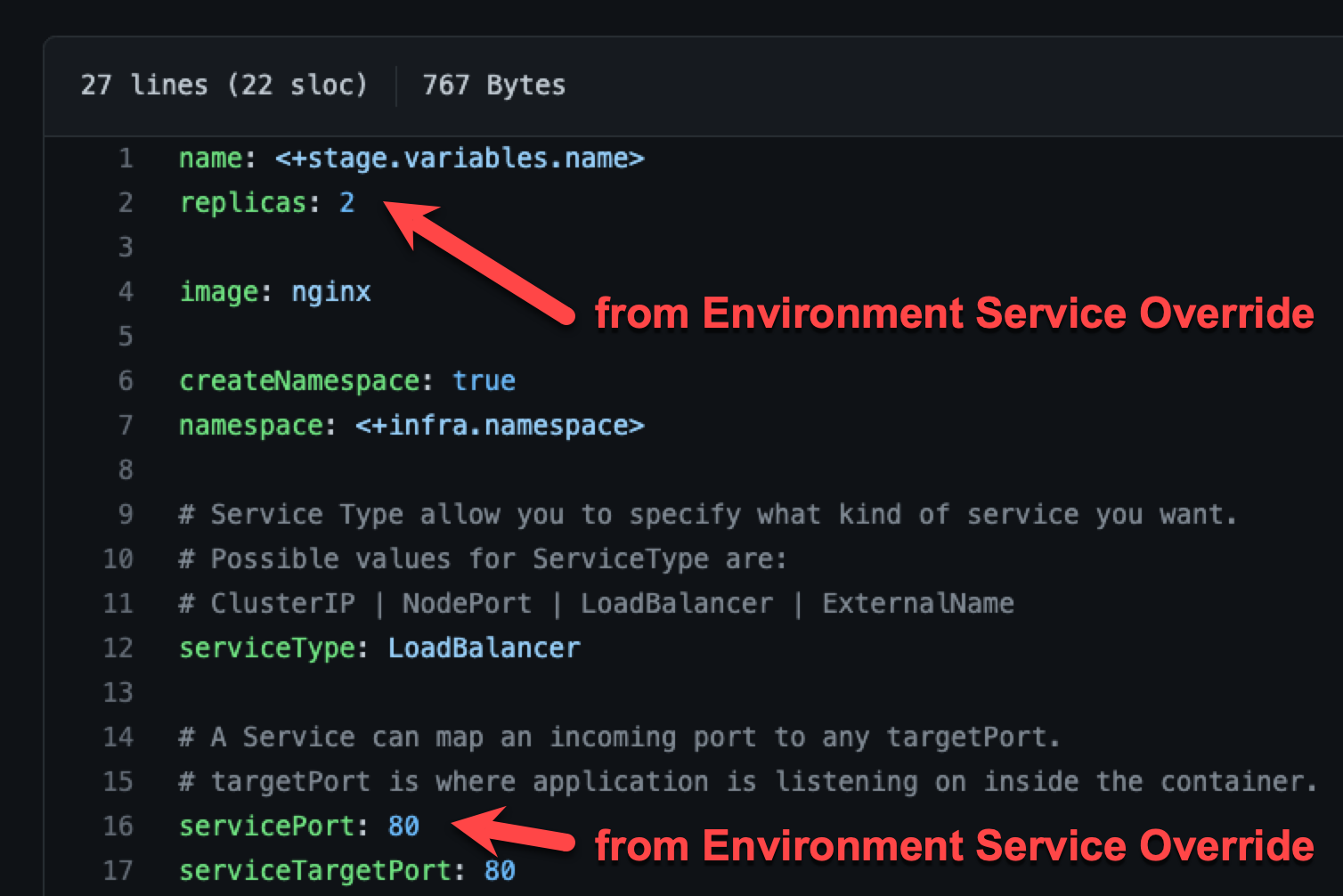The height and width of the screenshot is (896, 1343).
Task: Click line number 4 beside image
Action: [126, 292]
